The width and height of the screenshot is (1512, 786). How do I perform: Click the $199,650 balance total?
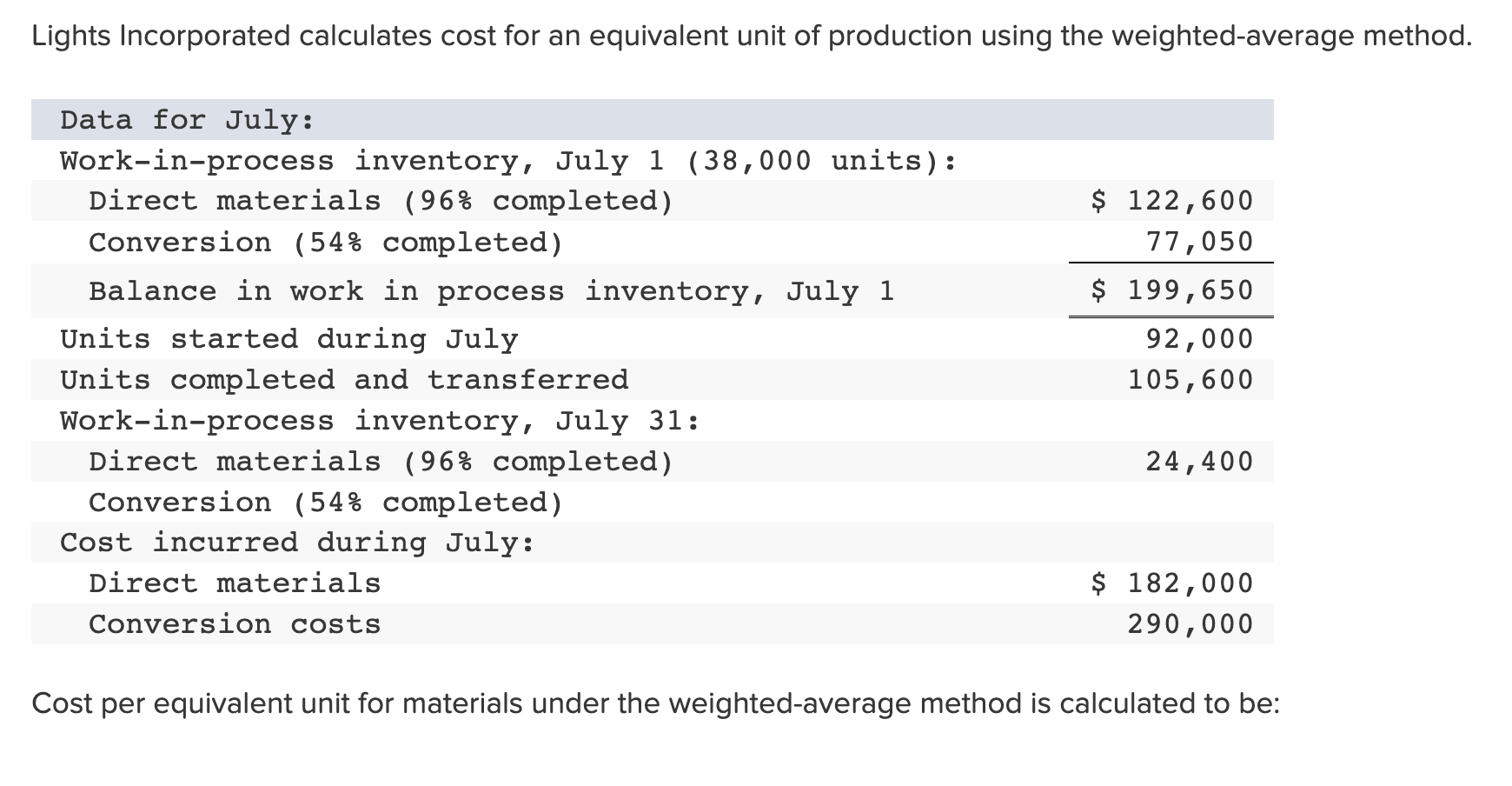[x=1171, y=290]
